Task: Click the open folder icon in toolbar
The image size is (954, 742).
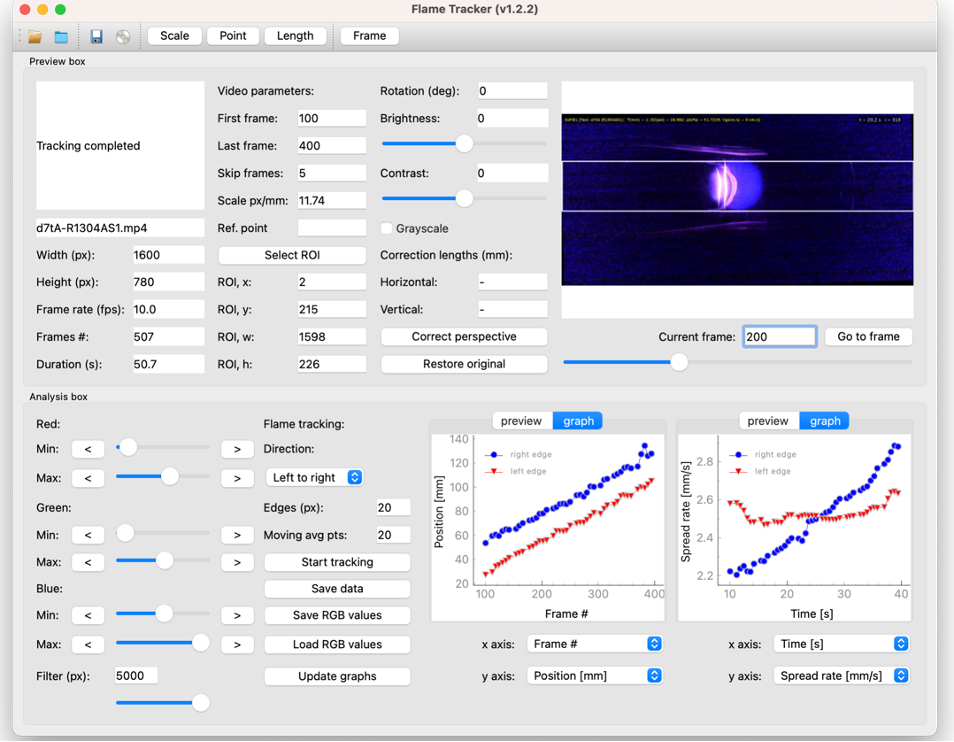Action: [x=35, y=36]
